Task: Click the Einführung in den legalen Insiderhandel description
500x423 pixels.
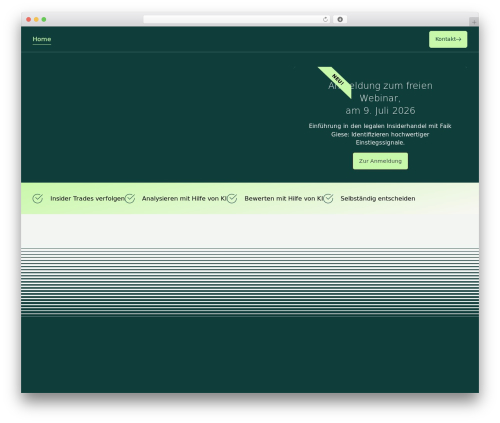Action: tap(380, 134)
